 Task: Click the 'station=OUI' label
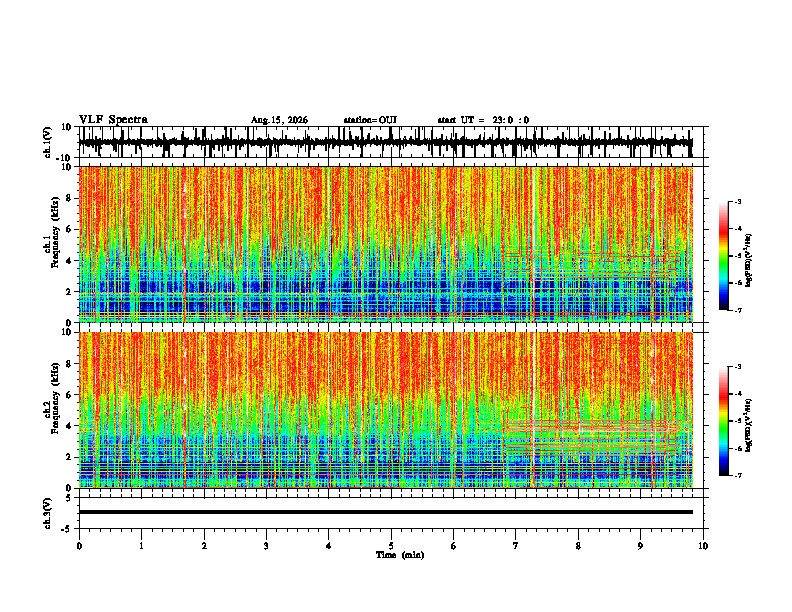(370, 120)
